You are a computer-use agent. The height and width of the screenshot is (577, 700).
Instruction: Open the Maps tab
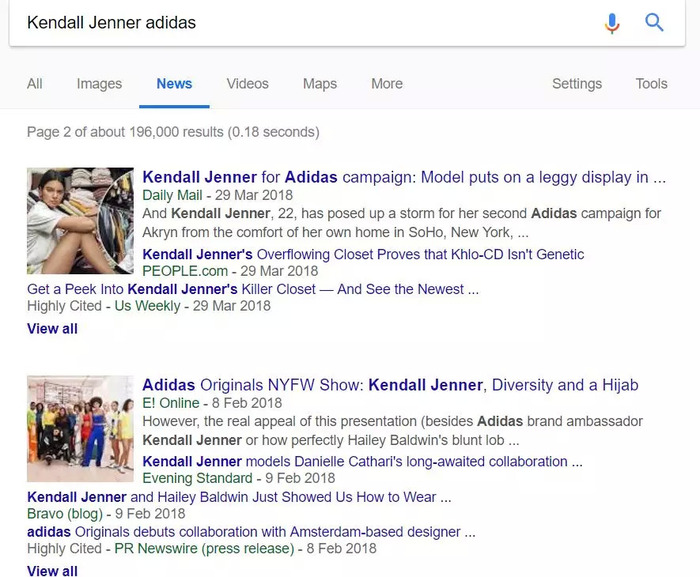pyautogui.click(x=320, y=84)
